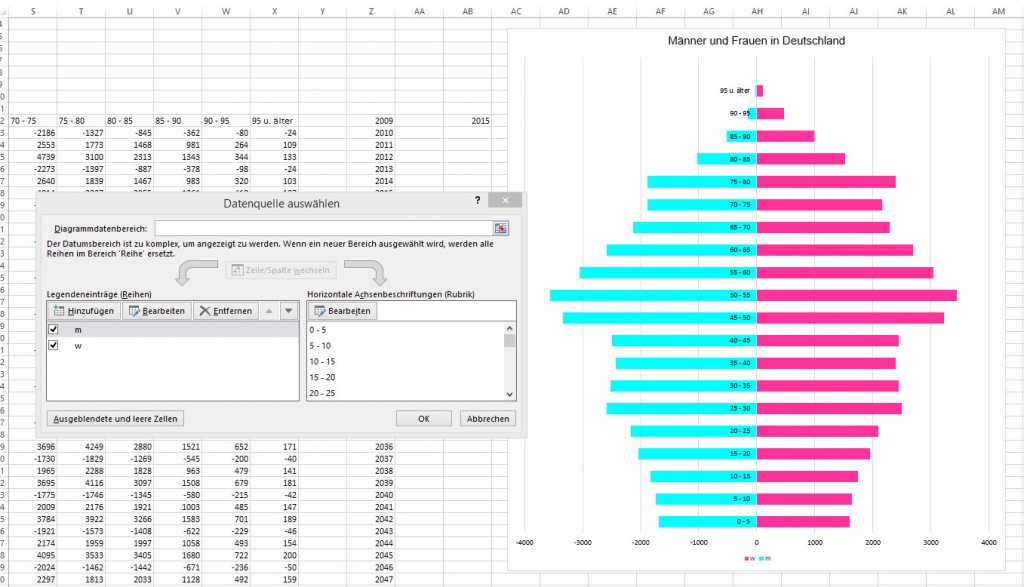
Task: Click Ausgeblendete und leere Zellen button
Action: [115, 419]
